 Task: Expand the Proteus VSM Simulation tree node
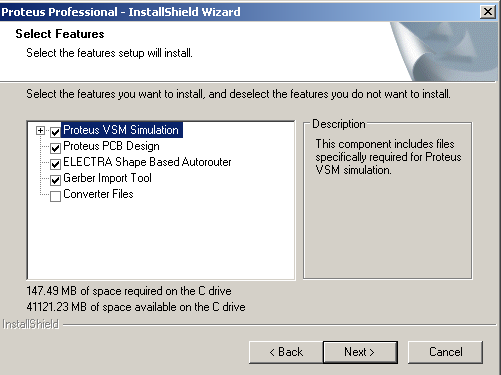pyautogui.click(x=40, y=130)
